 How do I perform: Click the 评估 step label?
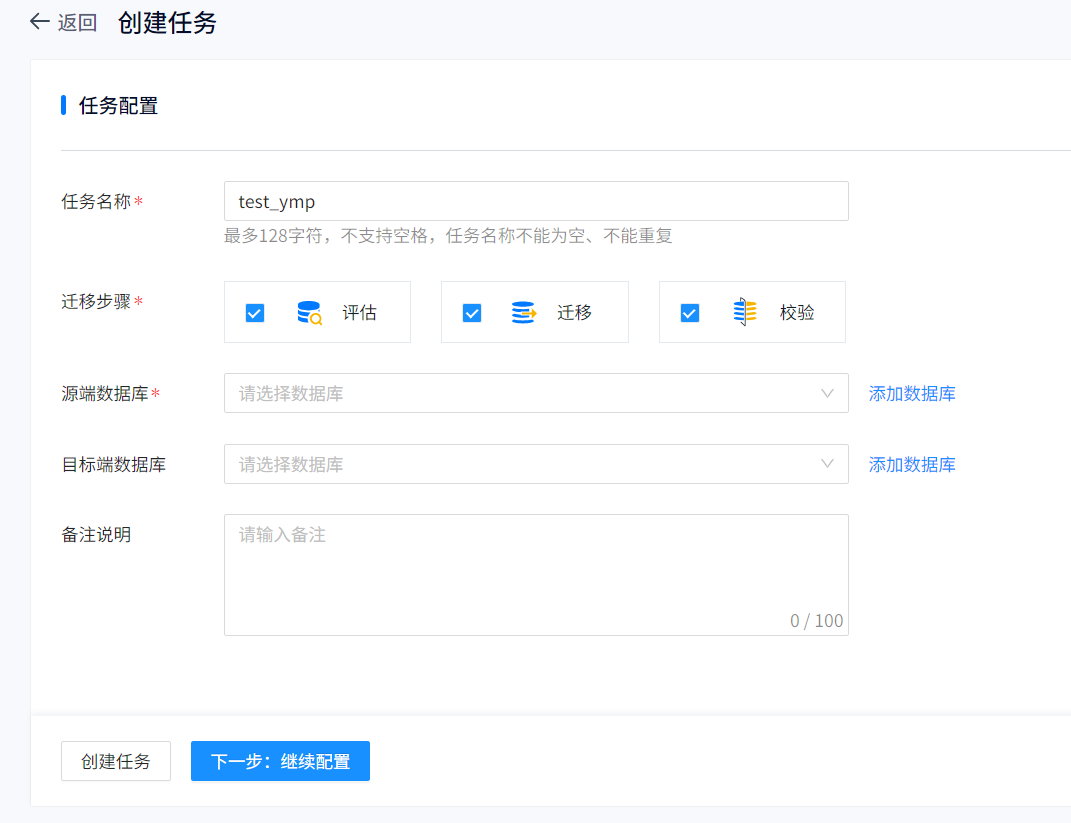point(359,313)
